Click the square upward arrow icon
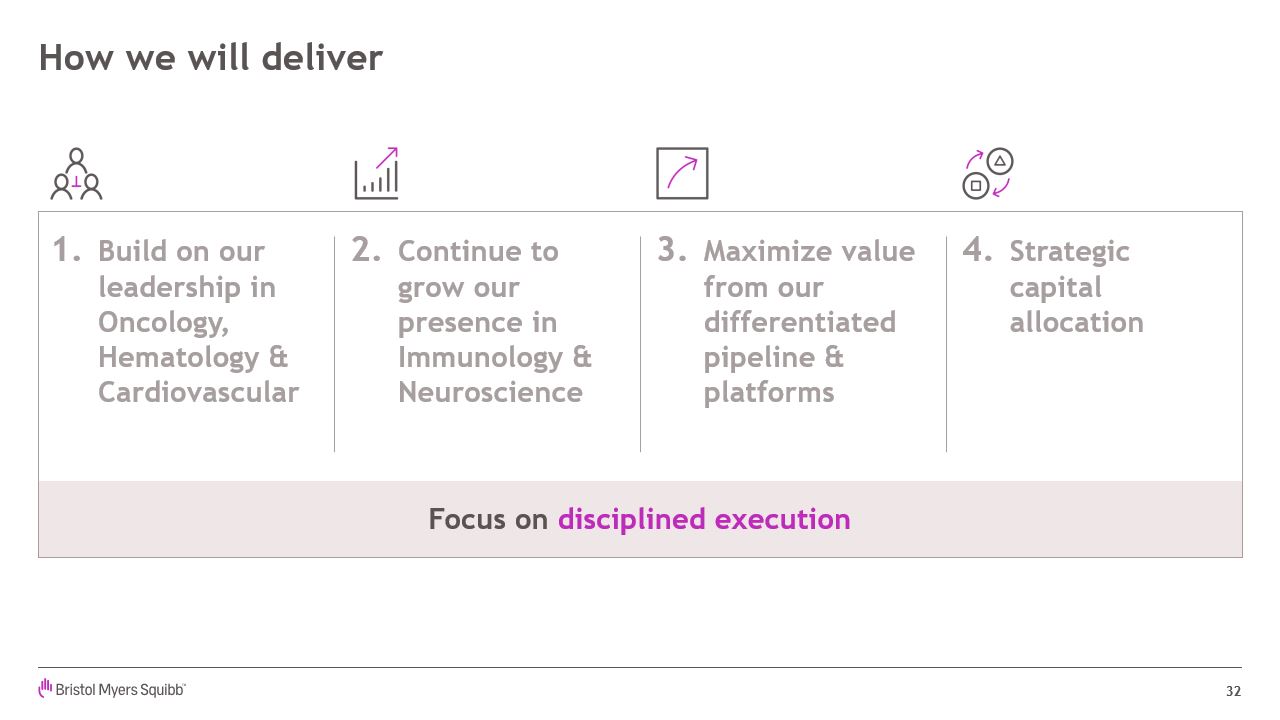This screenshot has height=720, width=1280. click(x=682, y=173)
